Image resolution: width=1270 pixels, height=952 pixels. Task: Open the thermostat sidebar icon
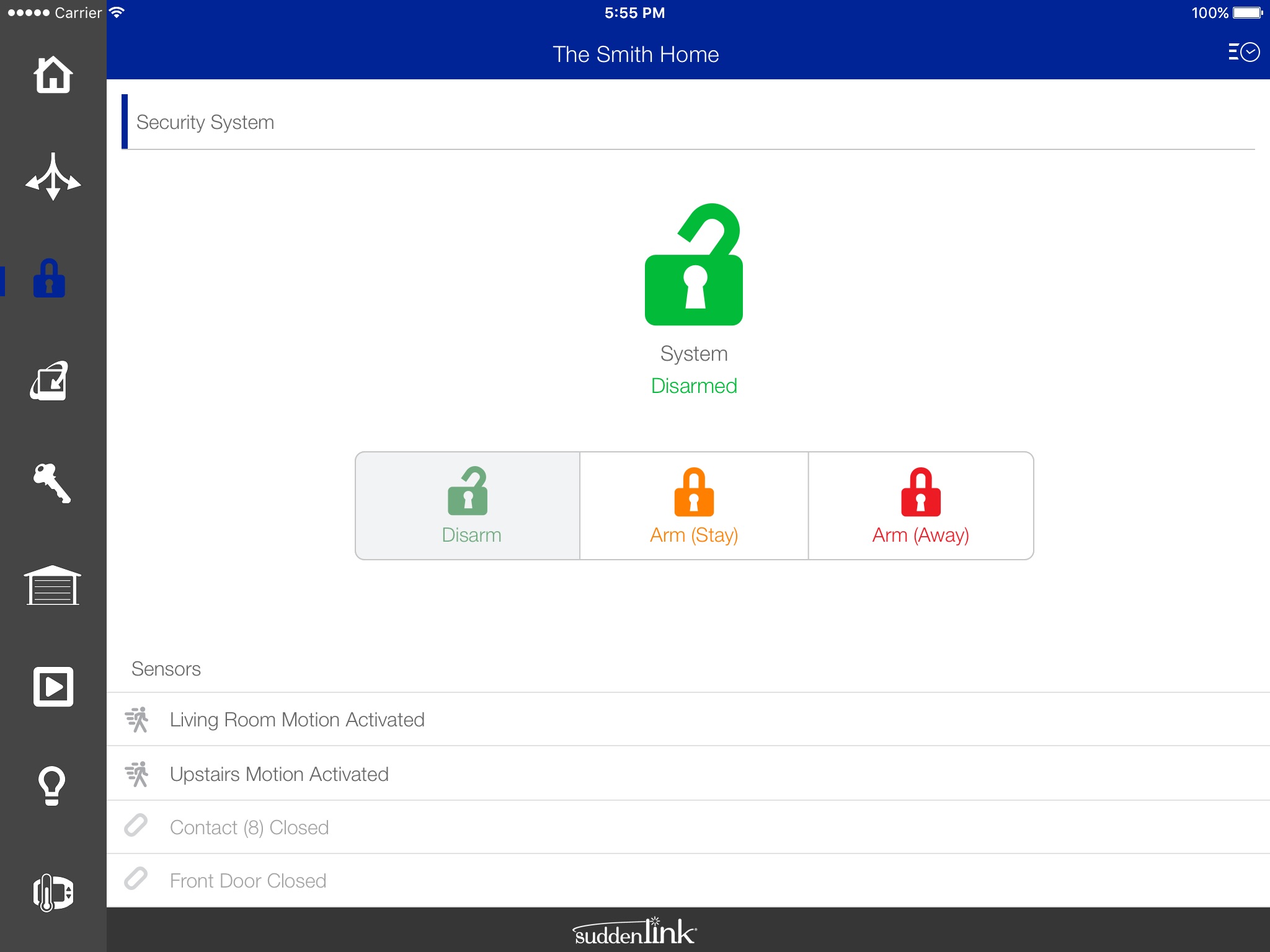(53, 892)
